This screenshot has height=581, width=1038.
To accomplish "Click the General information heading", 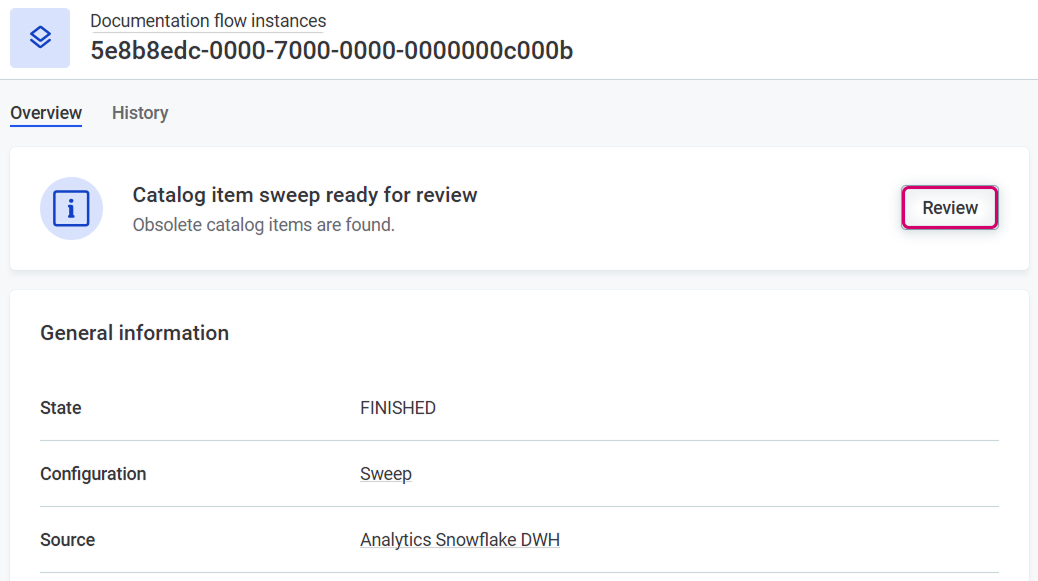I will click(134, 333).
